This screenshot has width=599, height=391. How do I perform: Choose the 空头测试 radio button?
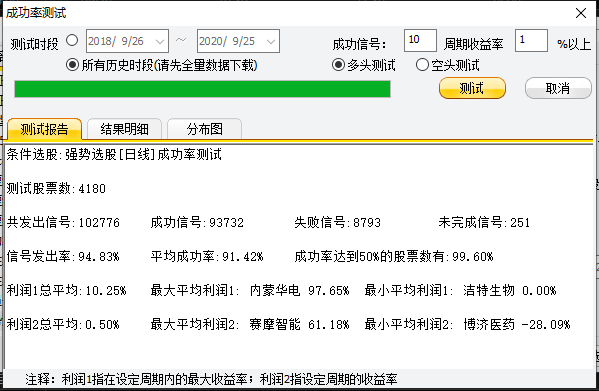[x=422, y=65]
